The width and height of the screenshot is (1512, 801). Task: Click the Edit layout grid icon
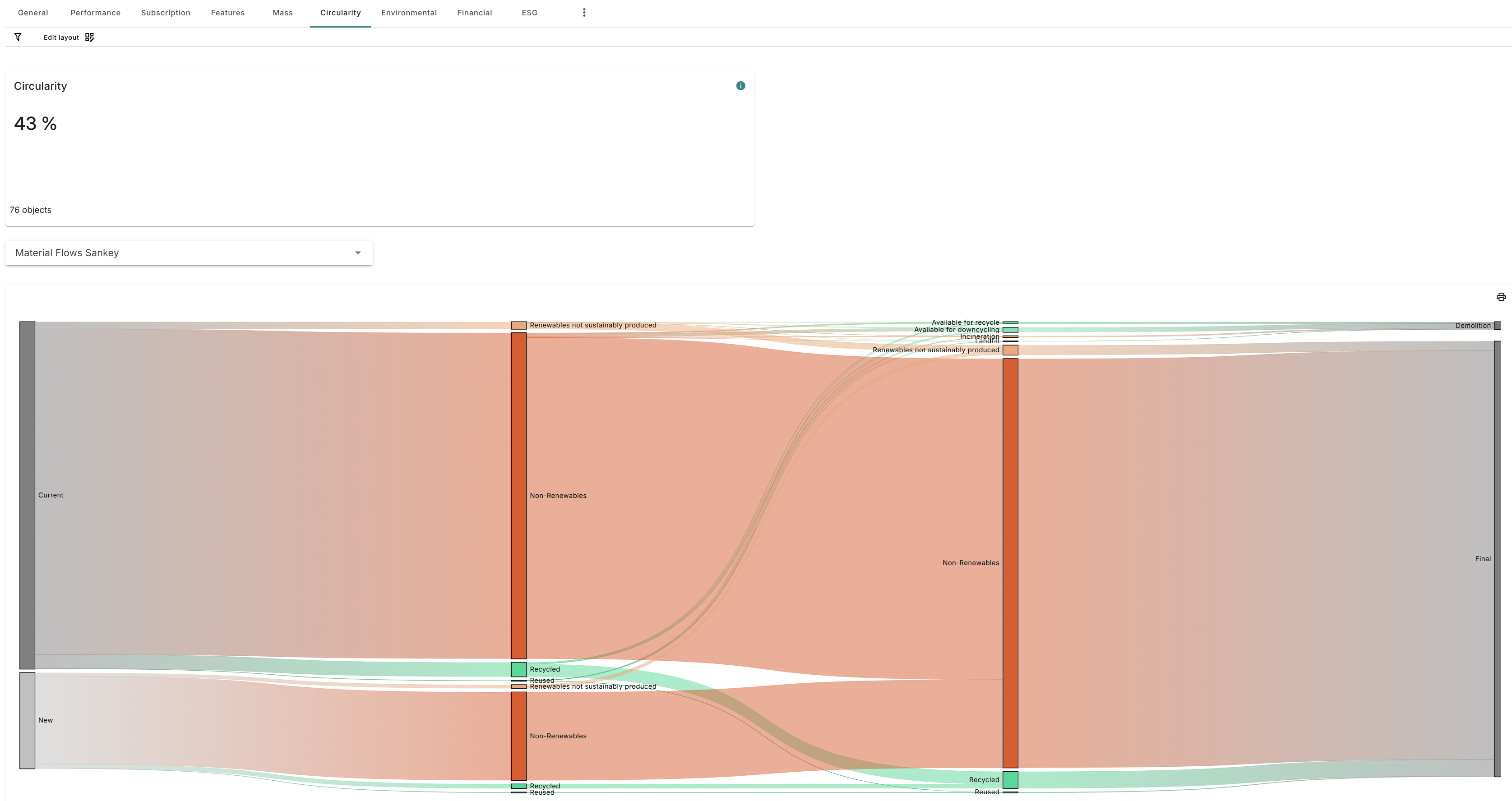(89, 37)
